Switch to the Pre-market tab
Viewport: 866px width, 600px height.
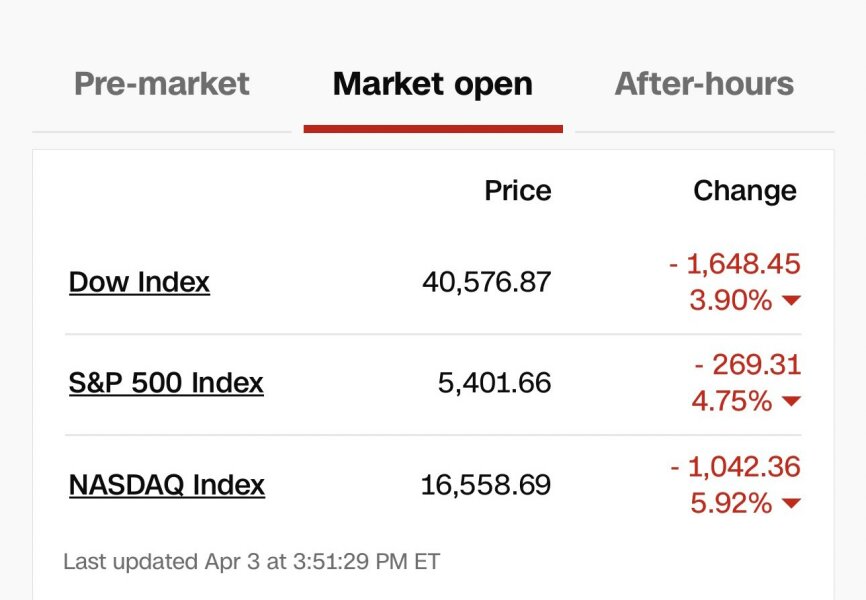(161, 84)
